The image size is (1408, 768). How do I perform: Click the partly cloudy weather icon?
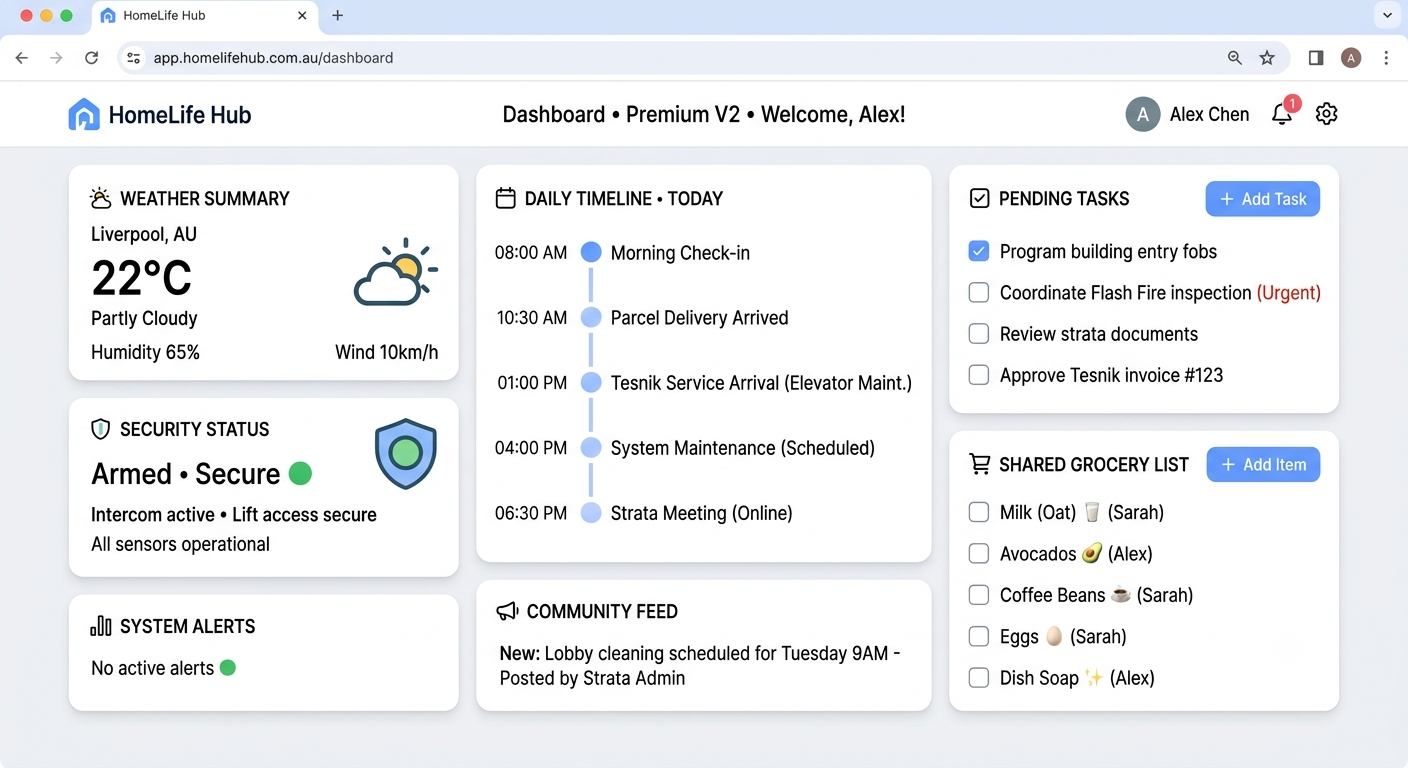tap(396, 272)
